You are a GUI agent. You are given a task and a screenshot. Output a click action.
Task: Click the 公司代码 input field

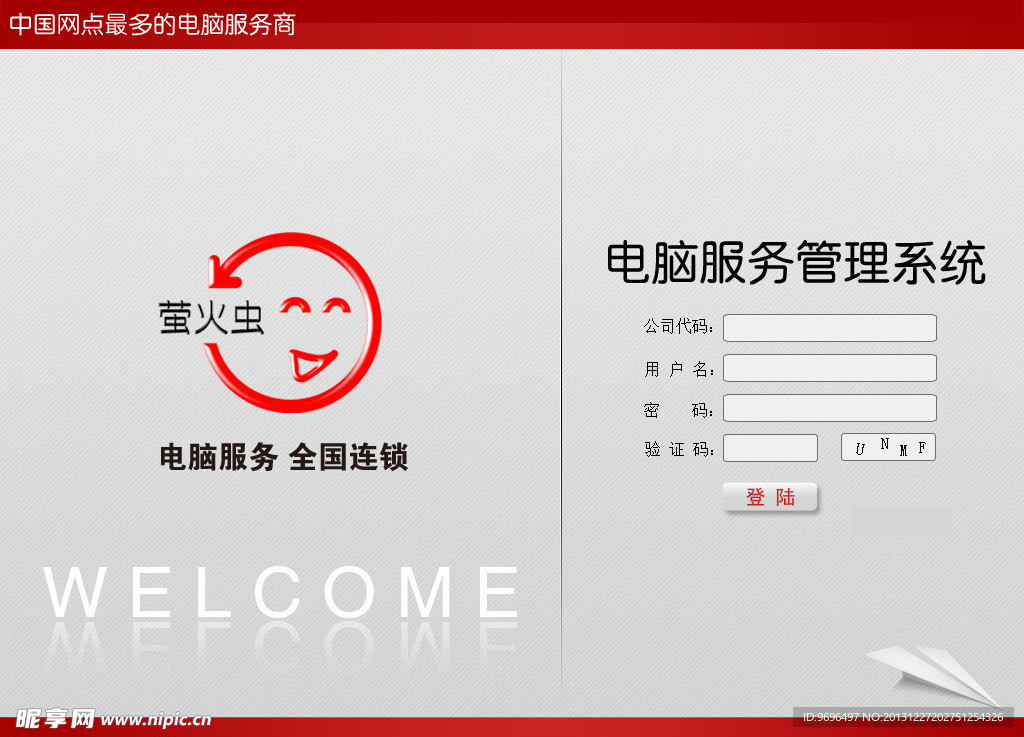(x=829, y=328)
